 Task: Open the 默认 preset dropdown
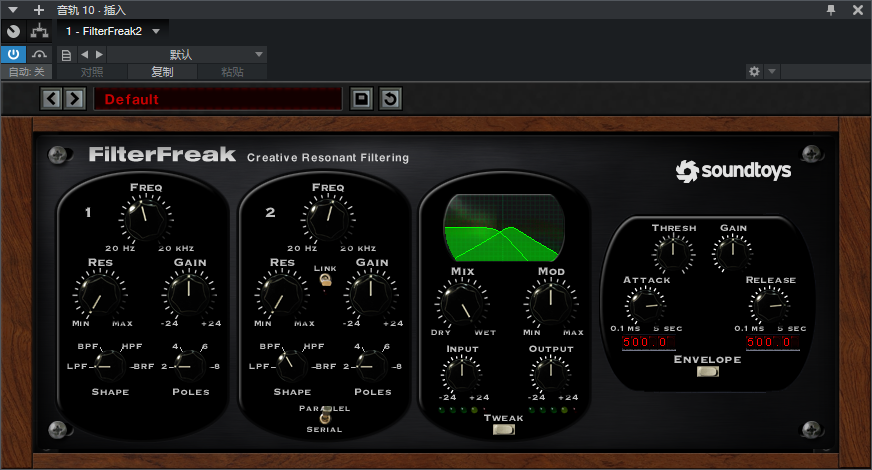click(187, 55)
